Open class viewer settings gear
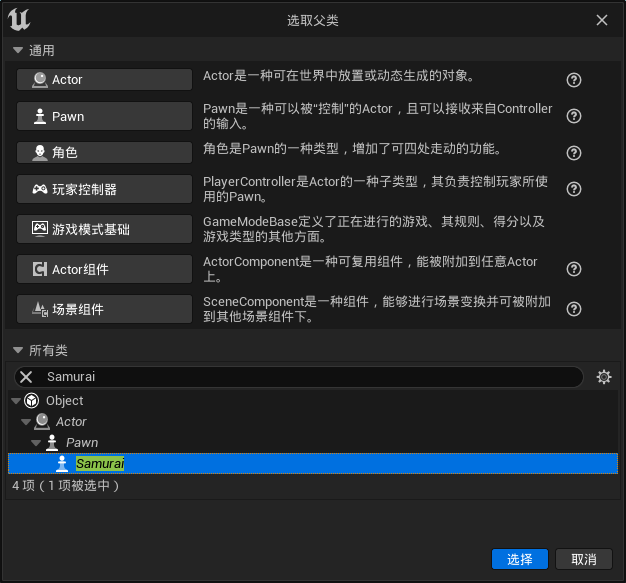Image resolution: width=626 pixels, height=583 pixels. point(604,377)
